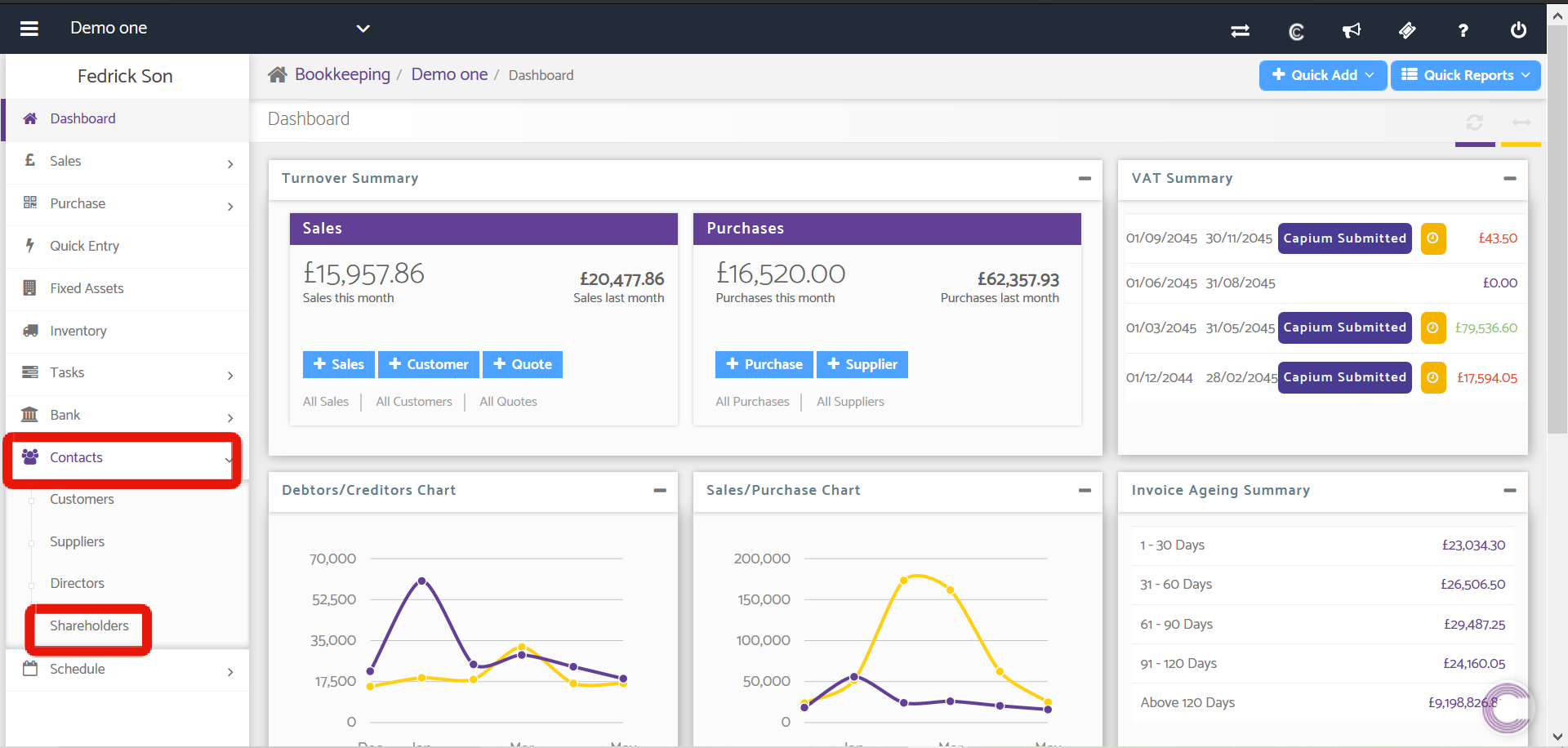1568x748 pixels.
Task: Click the round chat widget icon
Action: tap(1508, 707)
